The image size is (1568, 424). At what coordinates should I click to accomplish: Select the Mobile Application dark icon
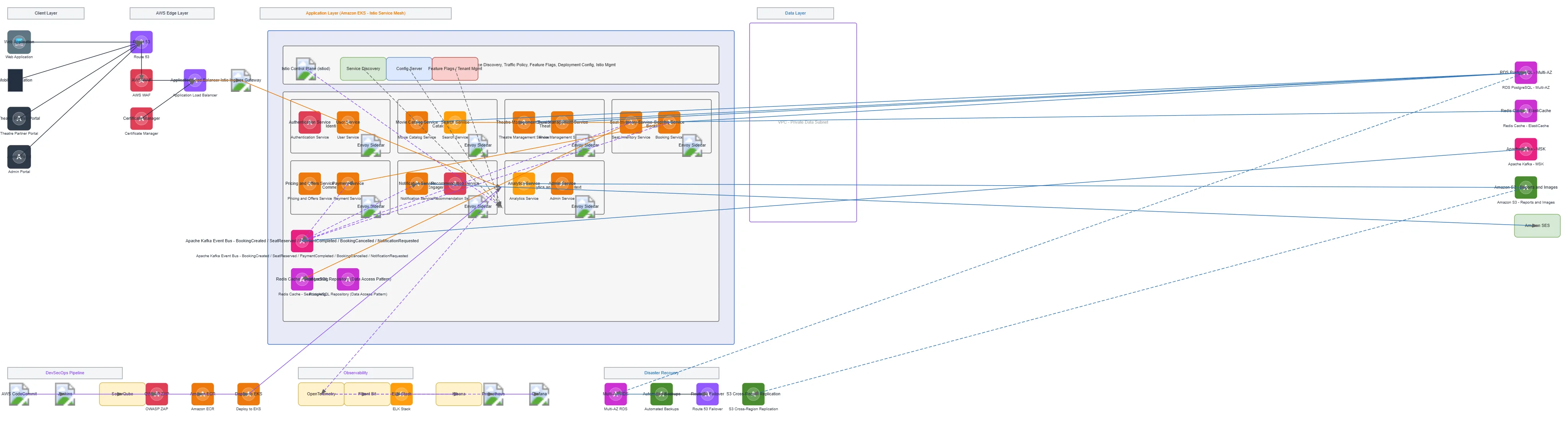[15, 80]
